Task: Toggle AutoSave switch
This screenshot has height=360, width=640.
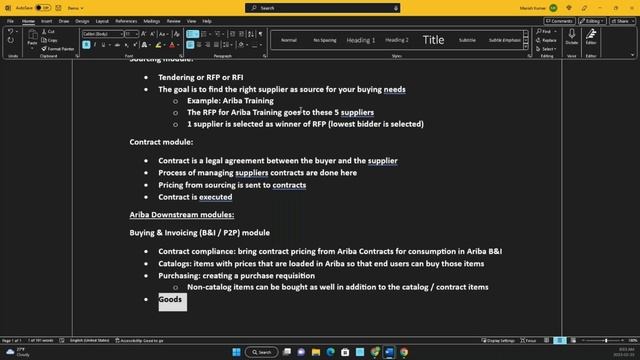Action: (42, 8)
